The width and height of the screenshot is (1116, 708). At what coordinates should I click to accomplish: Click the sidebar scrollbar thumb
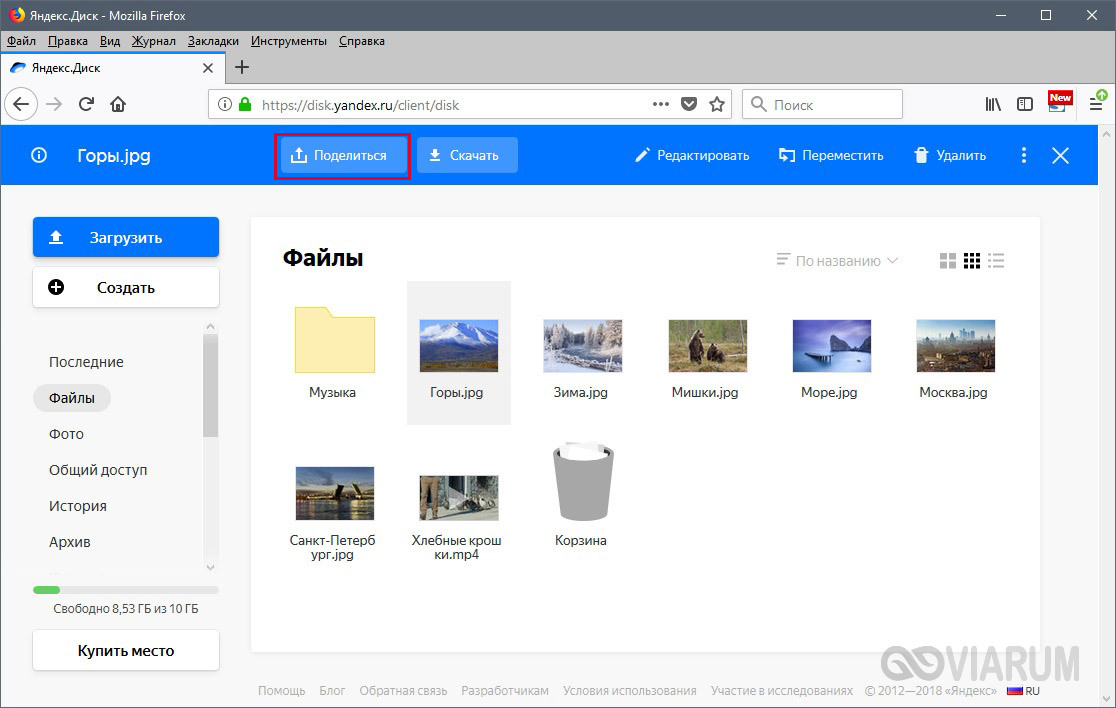[210, 385]
